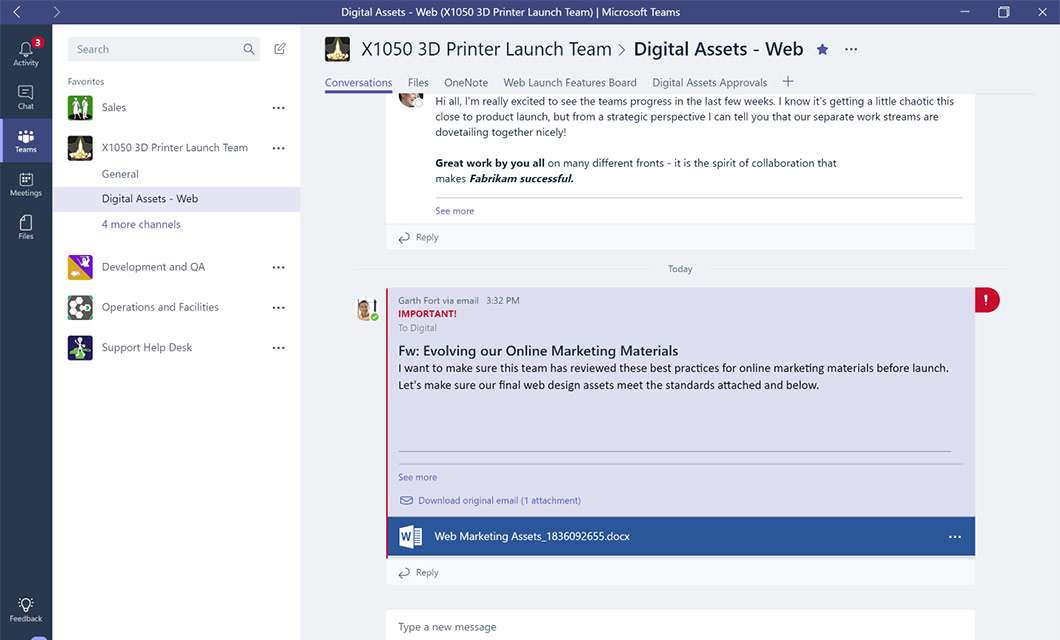1060x640 pixels.
Task: Expand the 4 more channels list
Action: point(141,225)
